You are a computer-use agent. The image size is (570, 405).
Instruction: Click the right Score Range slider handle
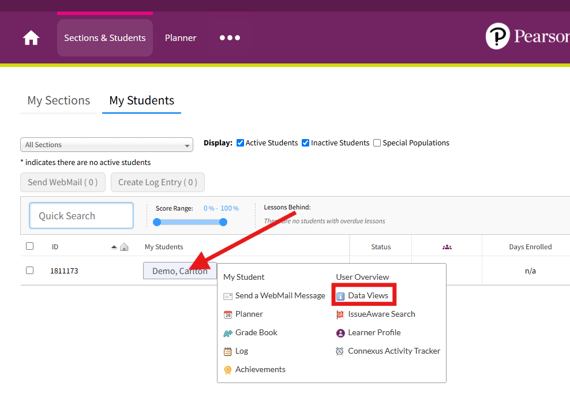point(223,222)
